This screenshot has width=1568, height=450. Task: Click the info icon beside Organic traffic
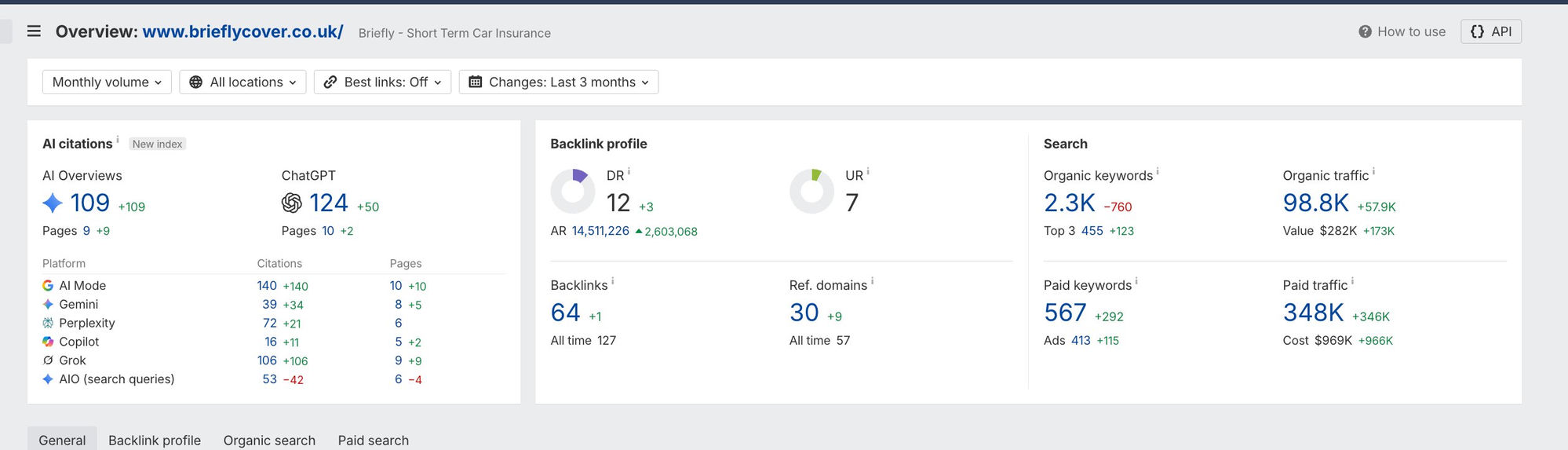1373,172
